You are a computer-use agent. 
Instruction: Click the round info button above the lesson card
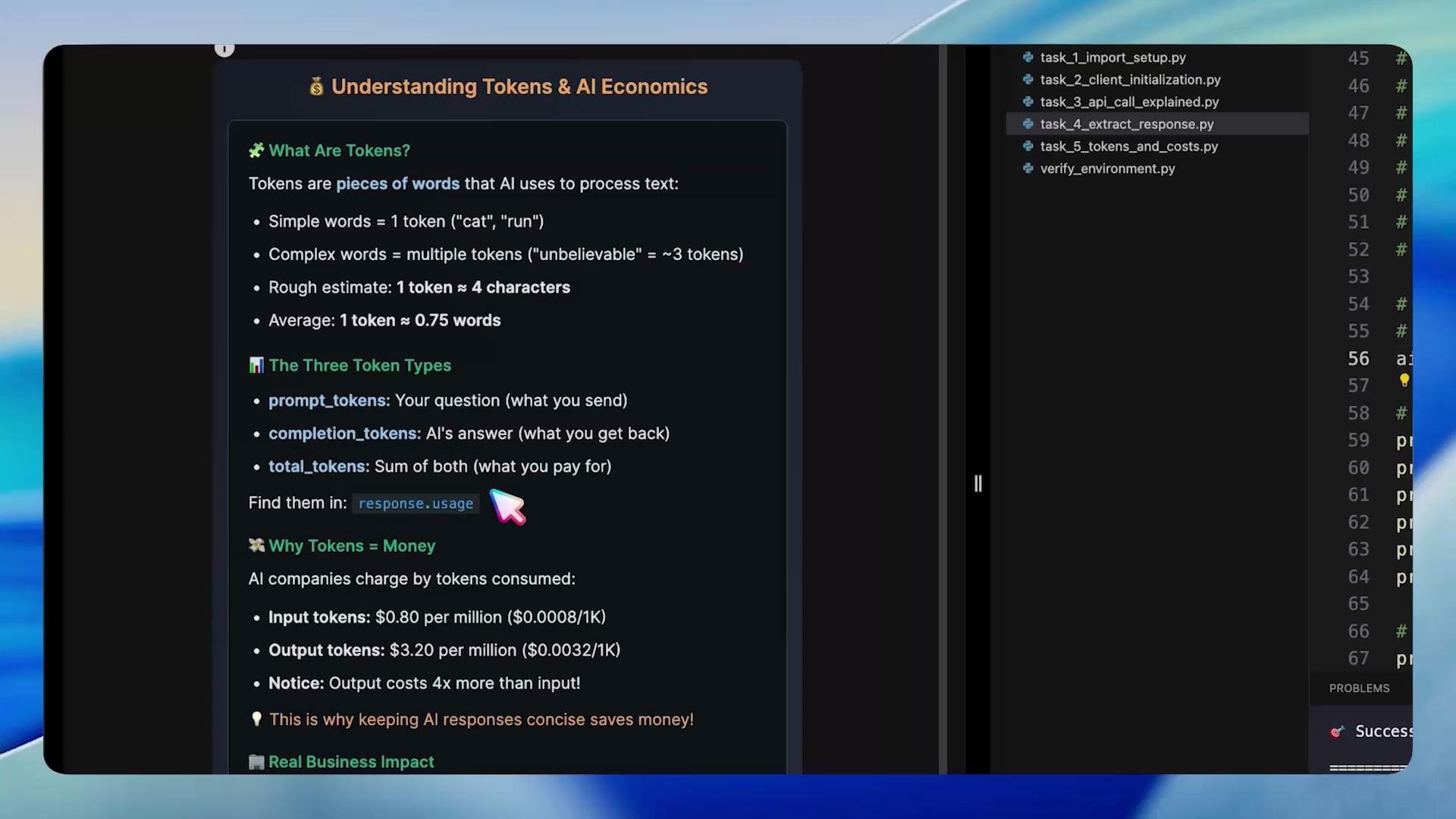[224, 49]
